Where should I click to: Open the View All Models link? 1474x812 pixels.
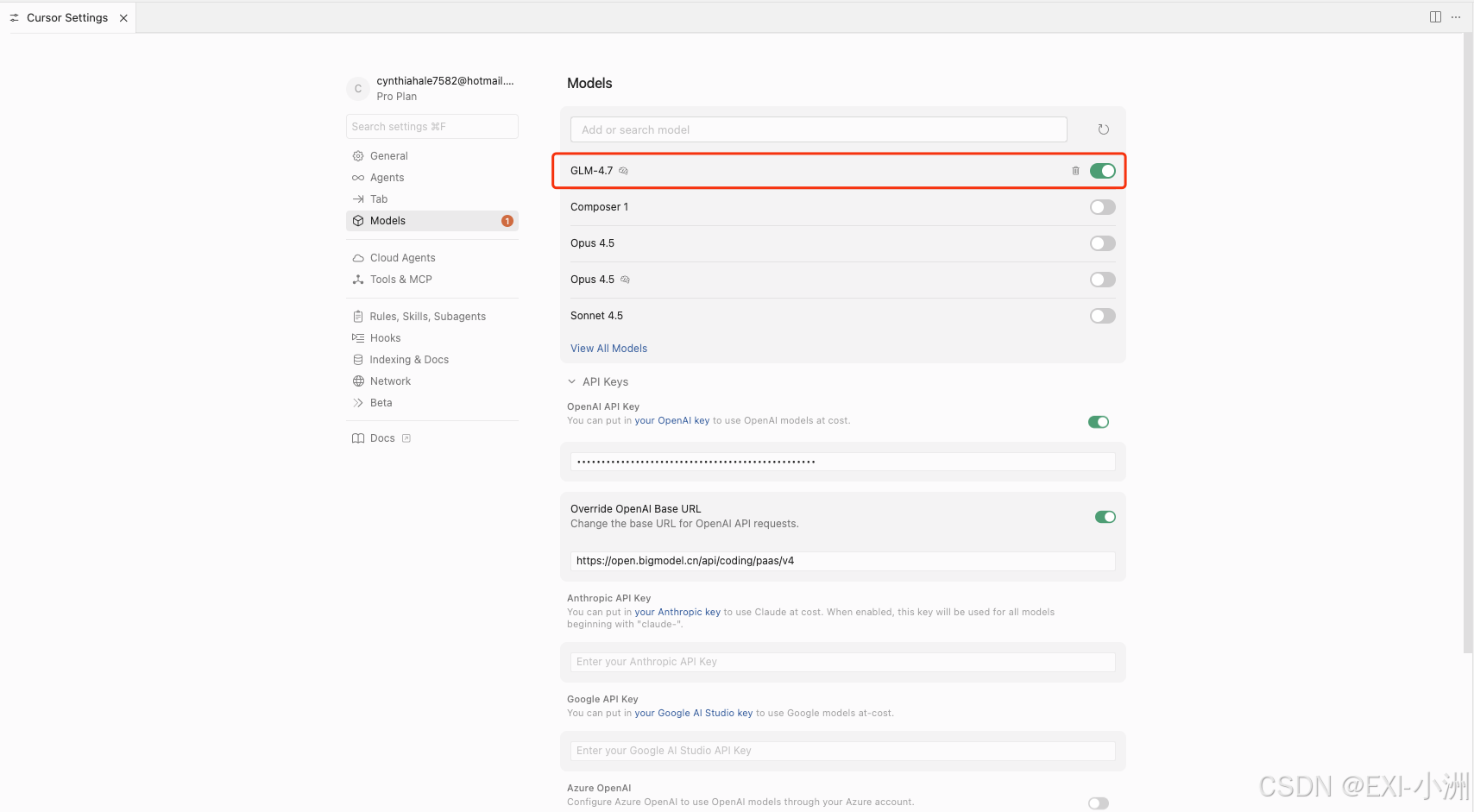pyautogui.click(x=608, y=349)
